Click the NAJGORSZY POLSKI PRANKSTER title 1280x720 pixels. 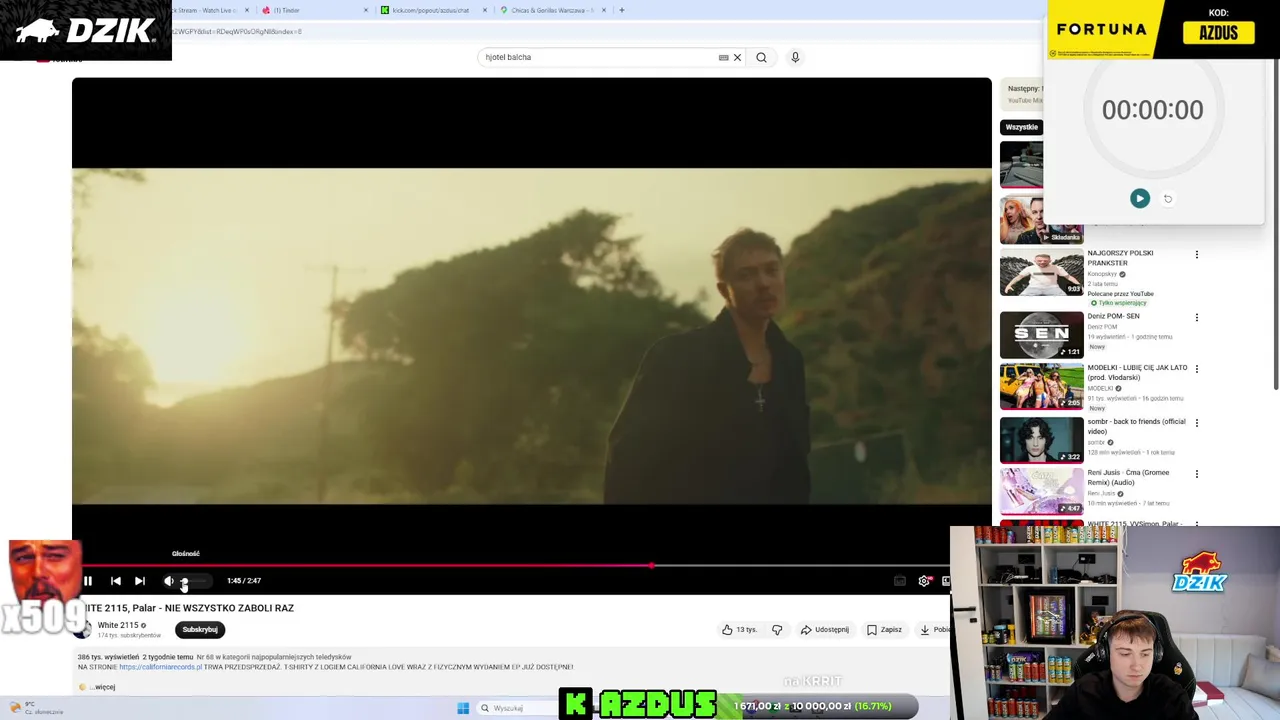[1120, 258]
